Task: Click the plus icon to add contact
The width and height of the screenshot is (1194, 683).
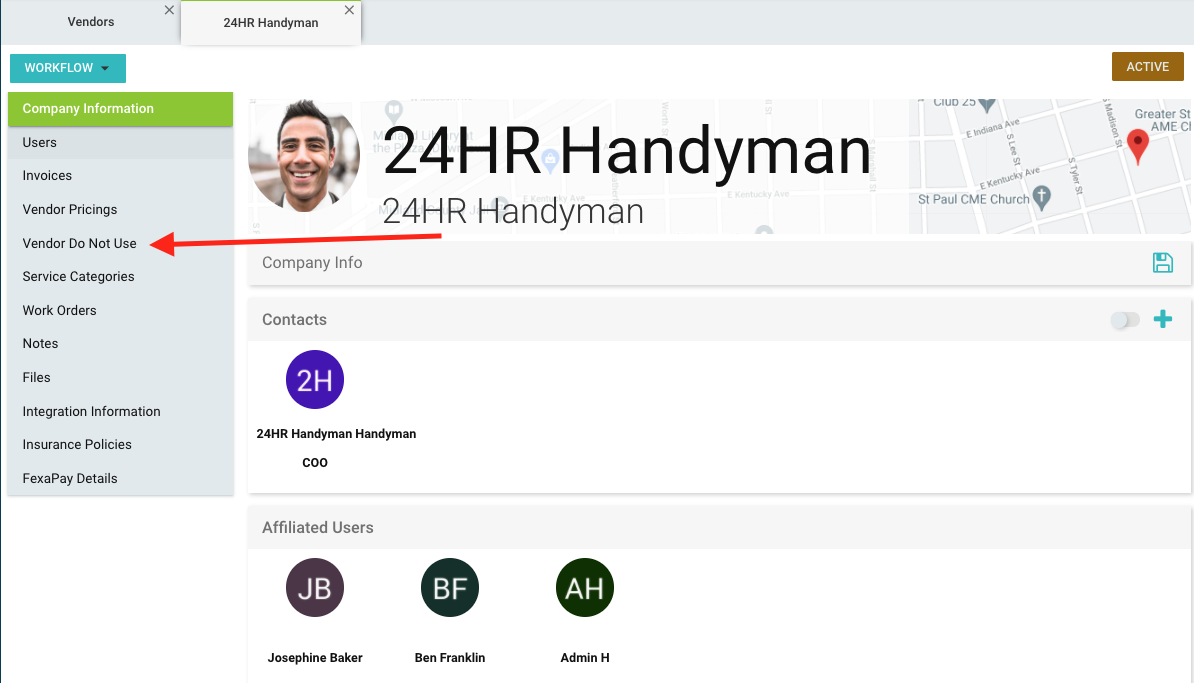Action: coord(1162,320)
